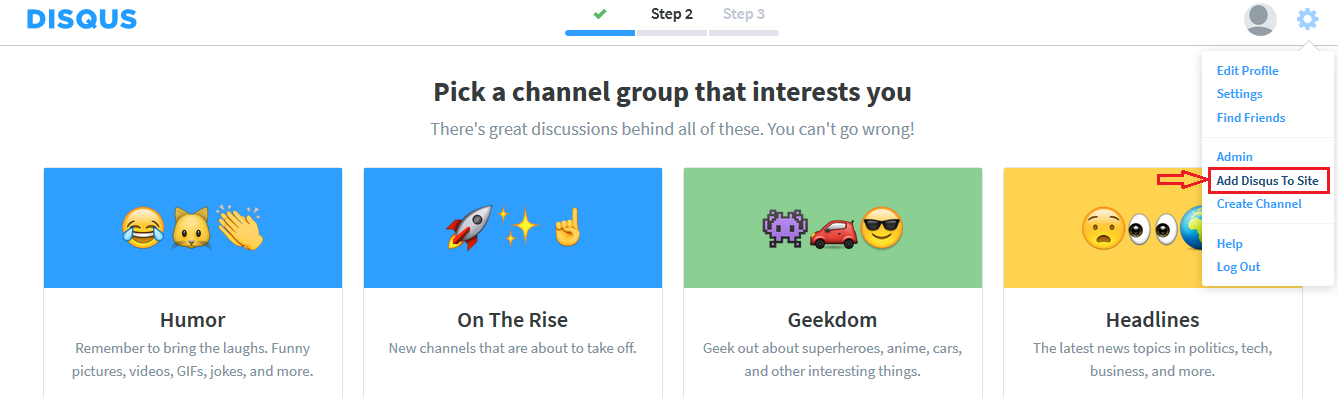
Task: Choose Settings in the dropdown menu
Action: coord(1239,94)
